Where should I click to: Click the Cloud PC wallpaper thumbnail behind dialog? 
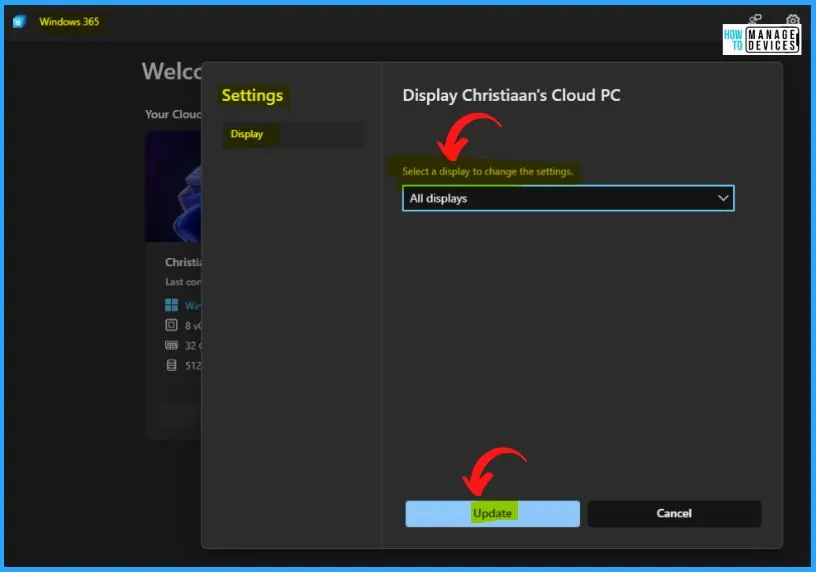click(x=173, y=186)
